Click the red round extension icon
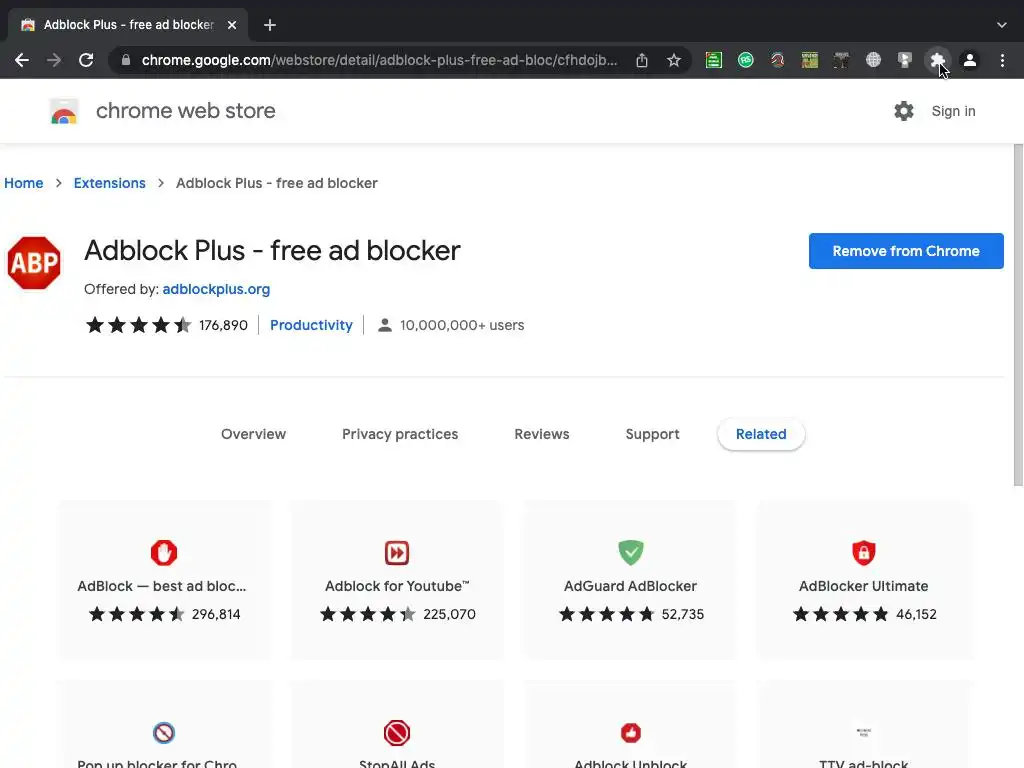1024x768 pixels. [777, 60]
